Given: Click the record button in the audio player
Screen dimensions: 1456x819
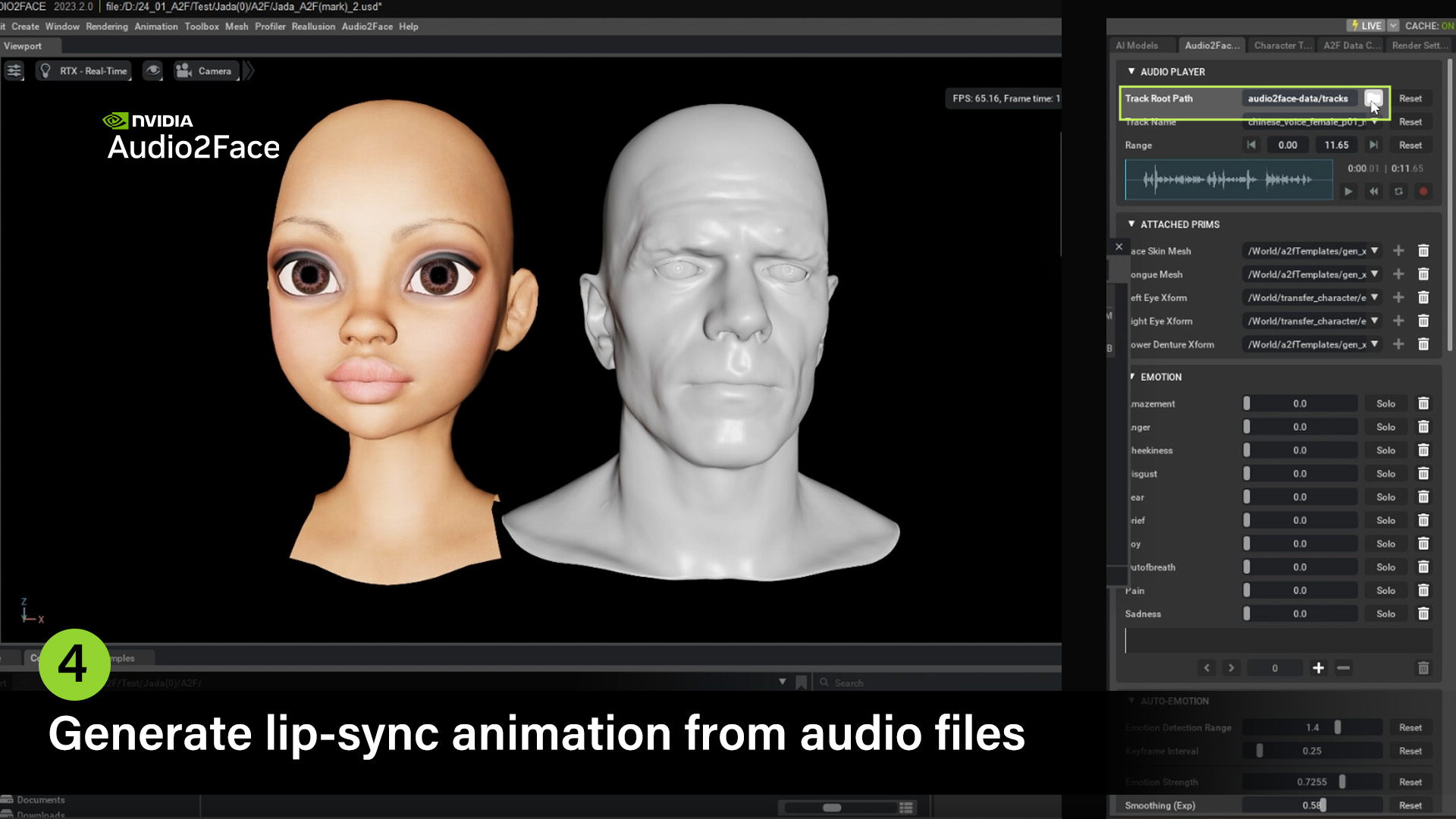Looking at the screenshot, I should [x=1423, y=192].
